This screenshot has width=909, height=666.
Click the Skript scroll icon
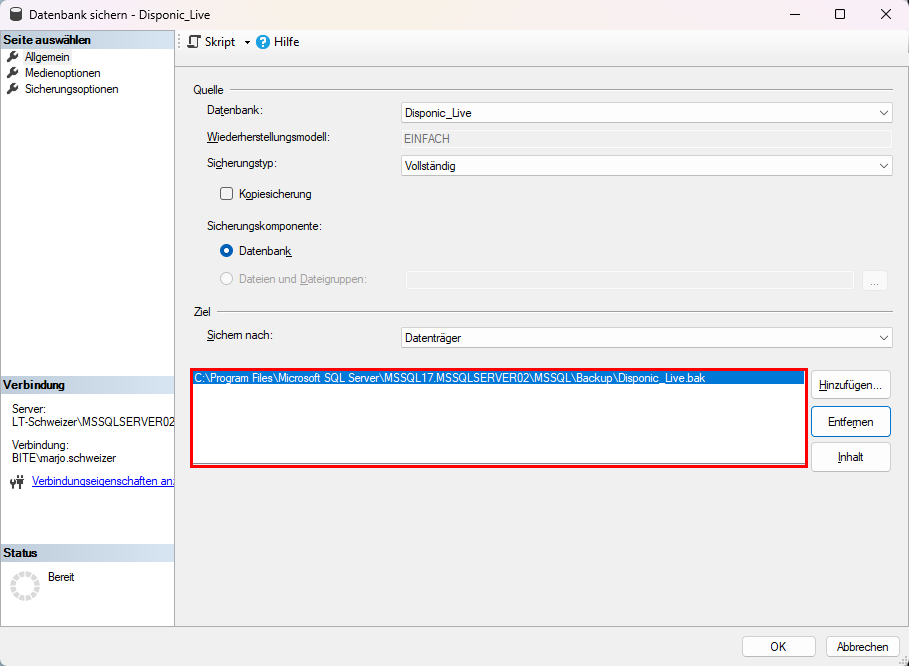click(x=195, y=42)
